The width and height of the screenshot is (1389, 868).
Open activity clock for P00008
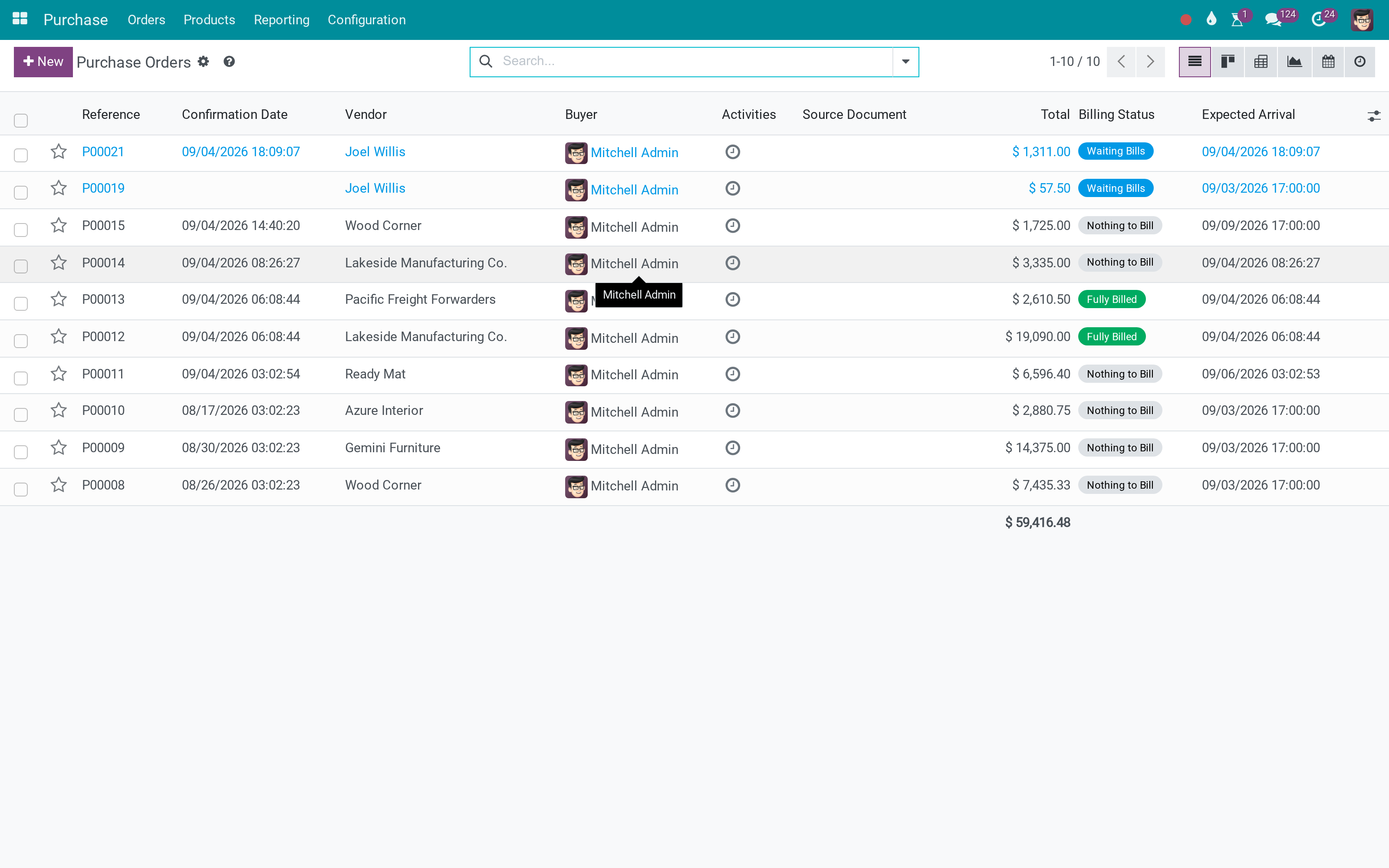click(x=732, y=485)
